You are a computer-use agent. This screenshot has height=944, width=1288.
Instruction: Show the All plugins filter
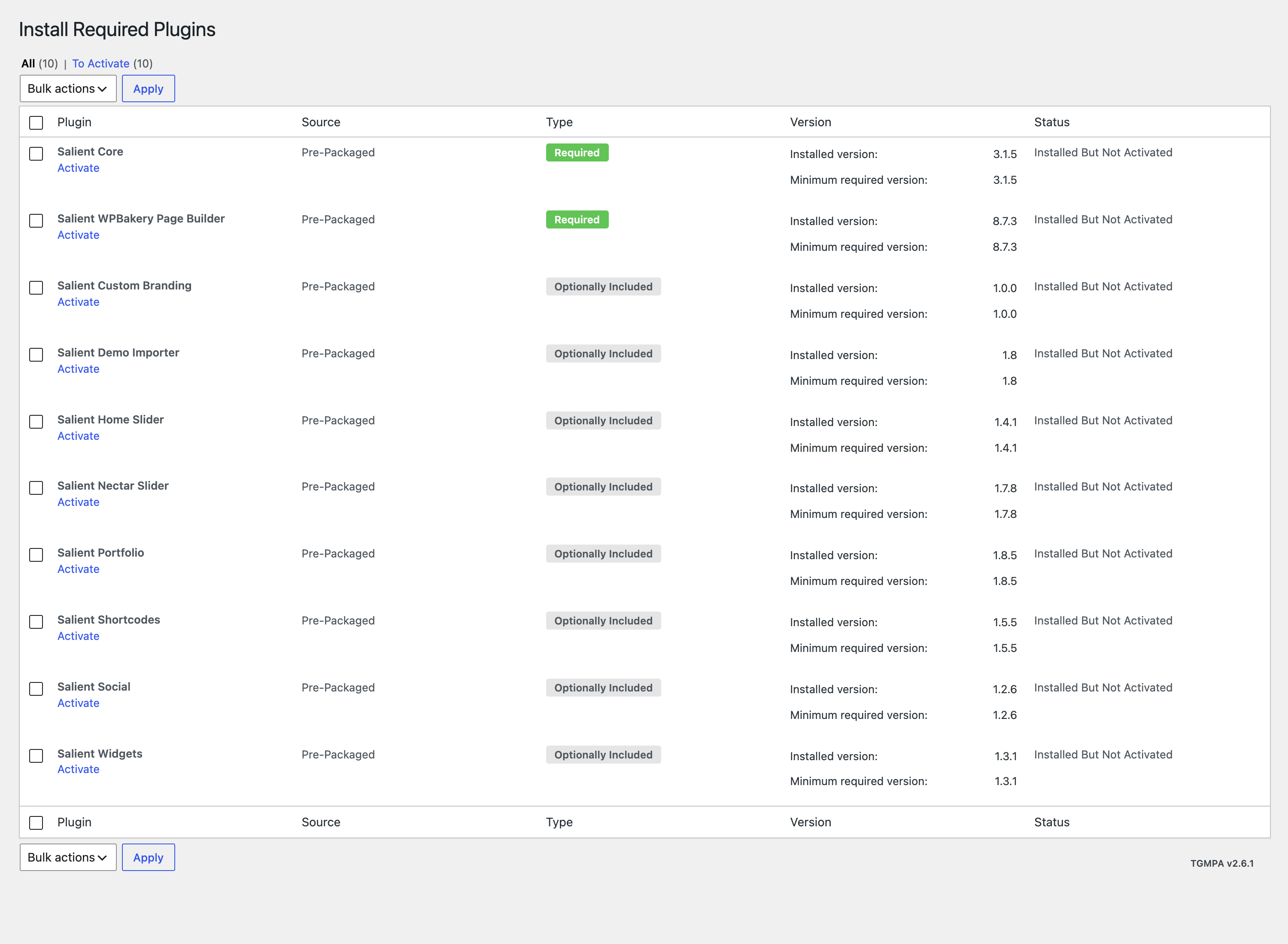pos(28,64)
